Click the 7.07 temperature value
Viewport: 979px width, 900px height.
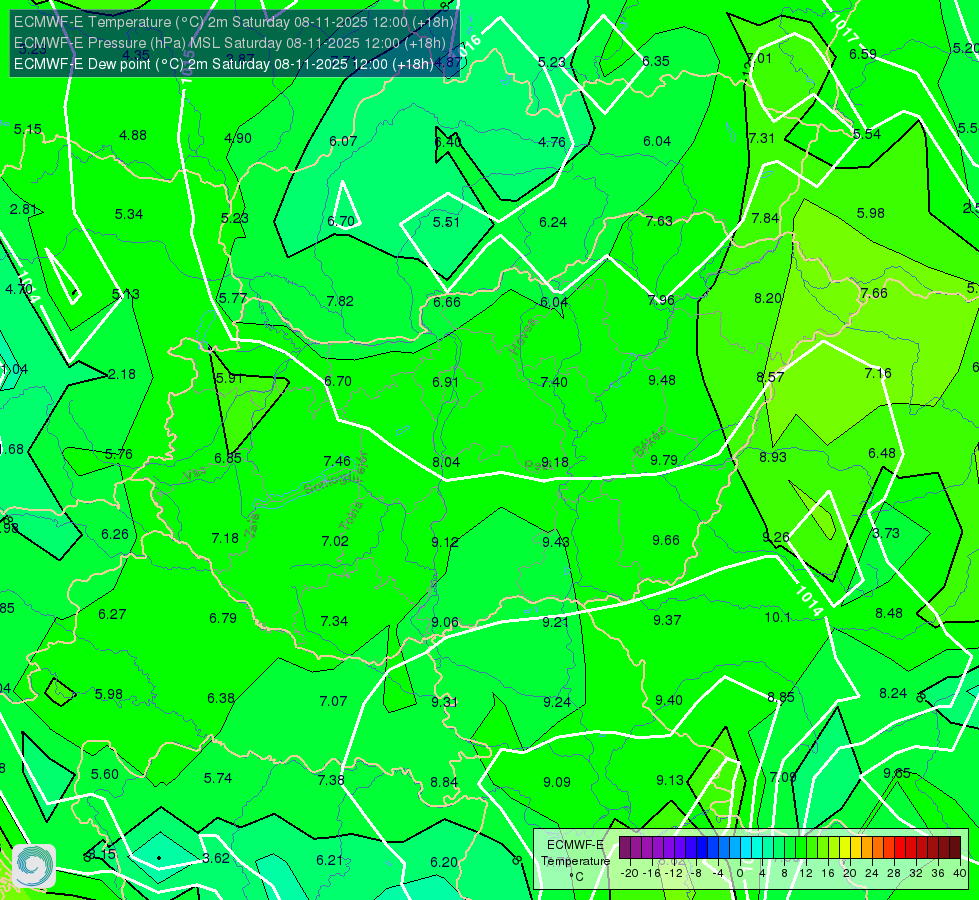coord(333,701)
